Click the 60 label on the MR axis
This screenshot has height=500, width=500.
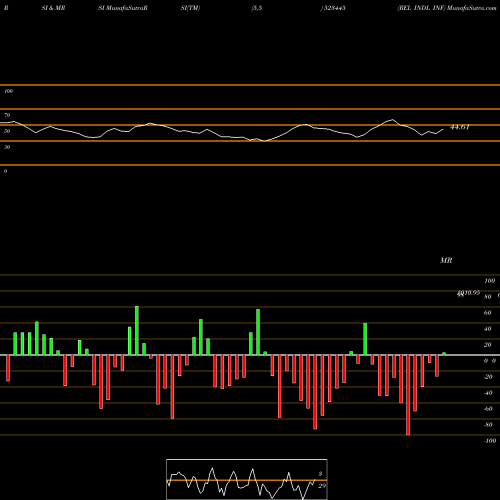tap(488, 313)
